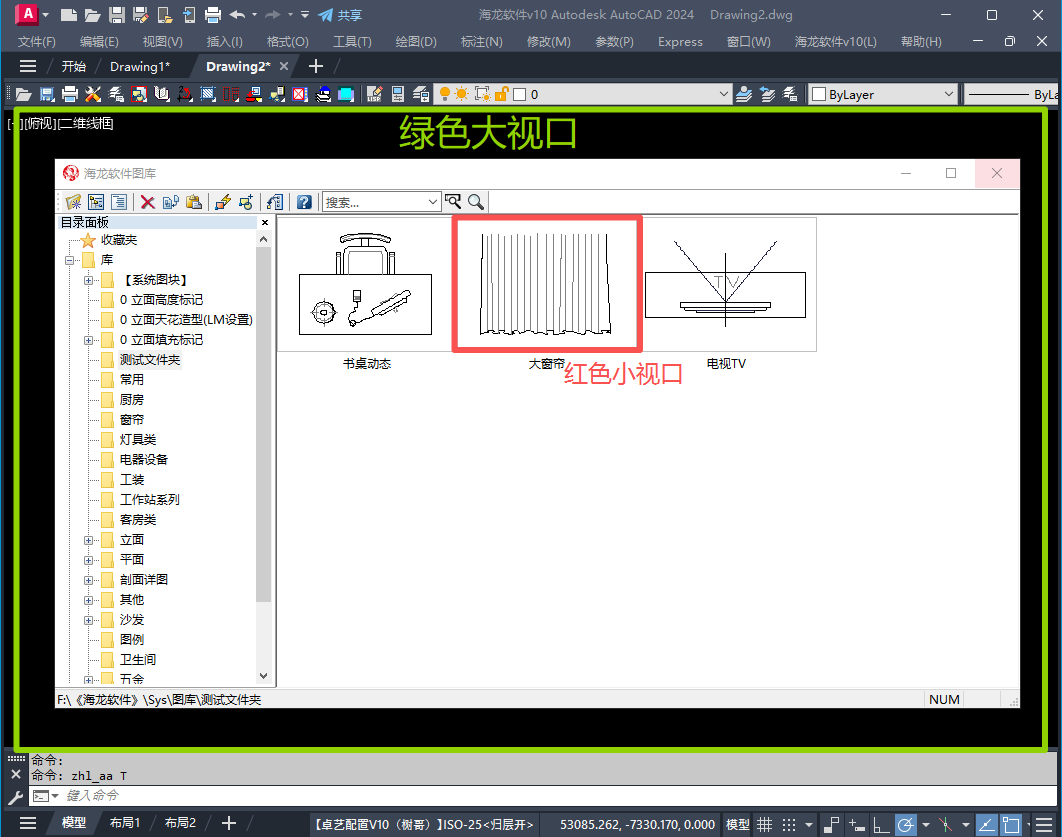Toggle ortho mode in the status bar
Screen dimensions: 1062x837
880,824
